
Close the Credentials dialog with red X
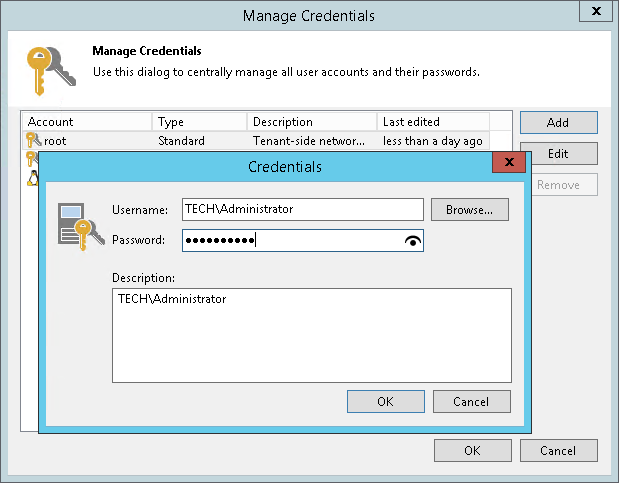[510, 162]
